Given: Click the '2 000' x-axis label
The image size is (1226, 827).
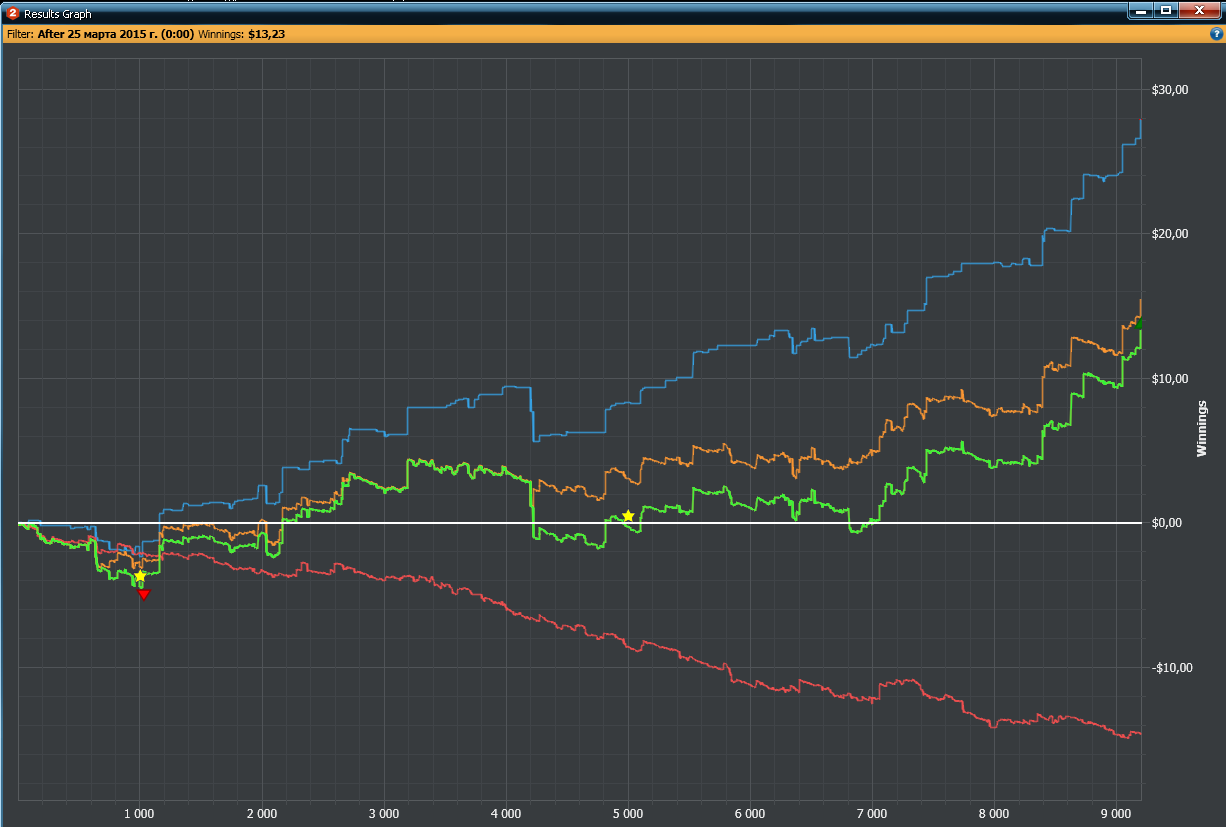Looking at the screenshot, I should click(261, 813).
